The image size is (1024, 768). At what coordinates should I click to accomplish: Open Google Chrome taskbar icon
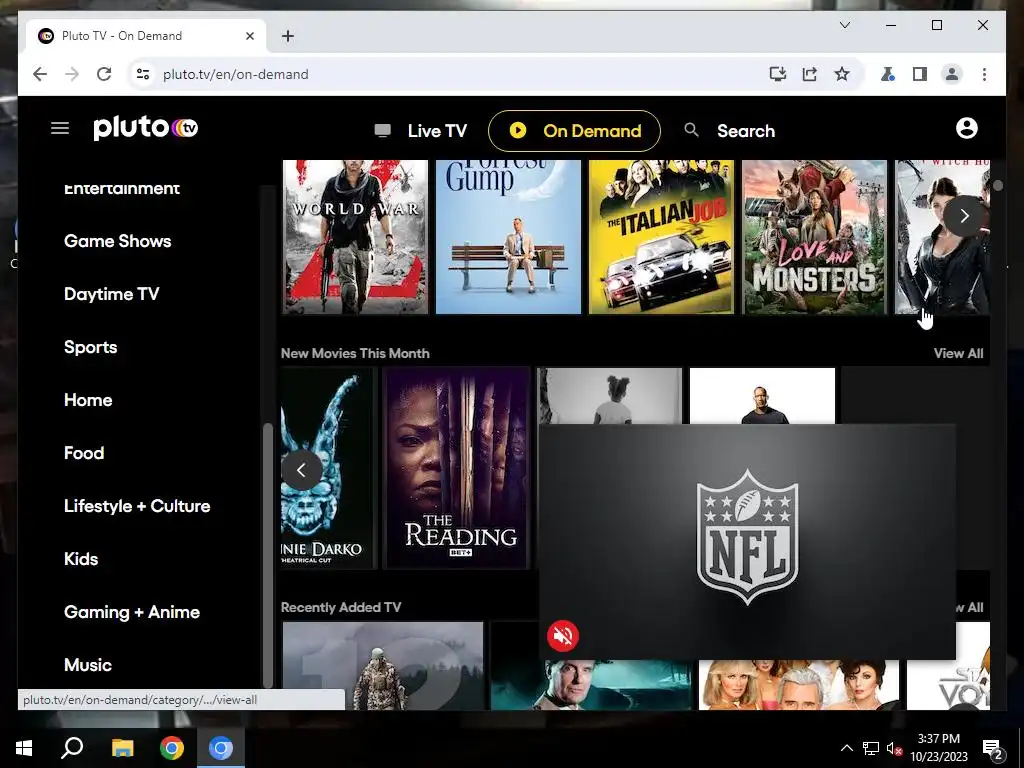[172, 748]
